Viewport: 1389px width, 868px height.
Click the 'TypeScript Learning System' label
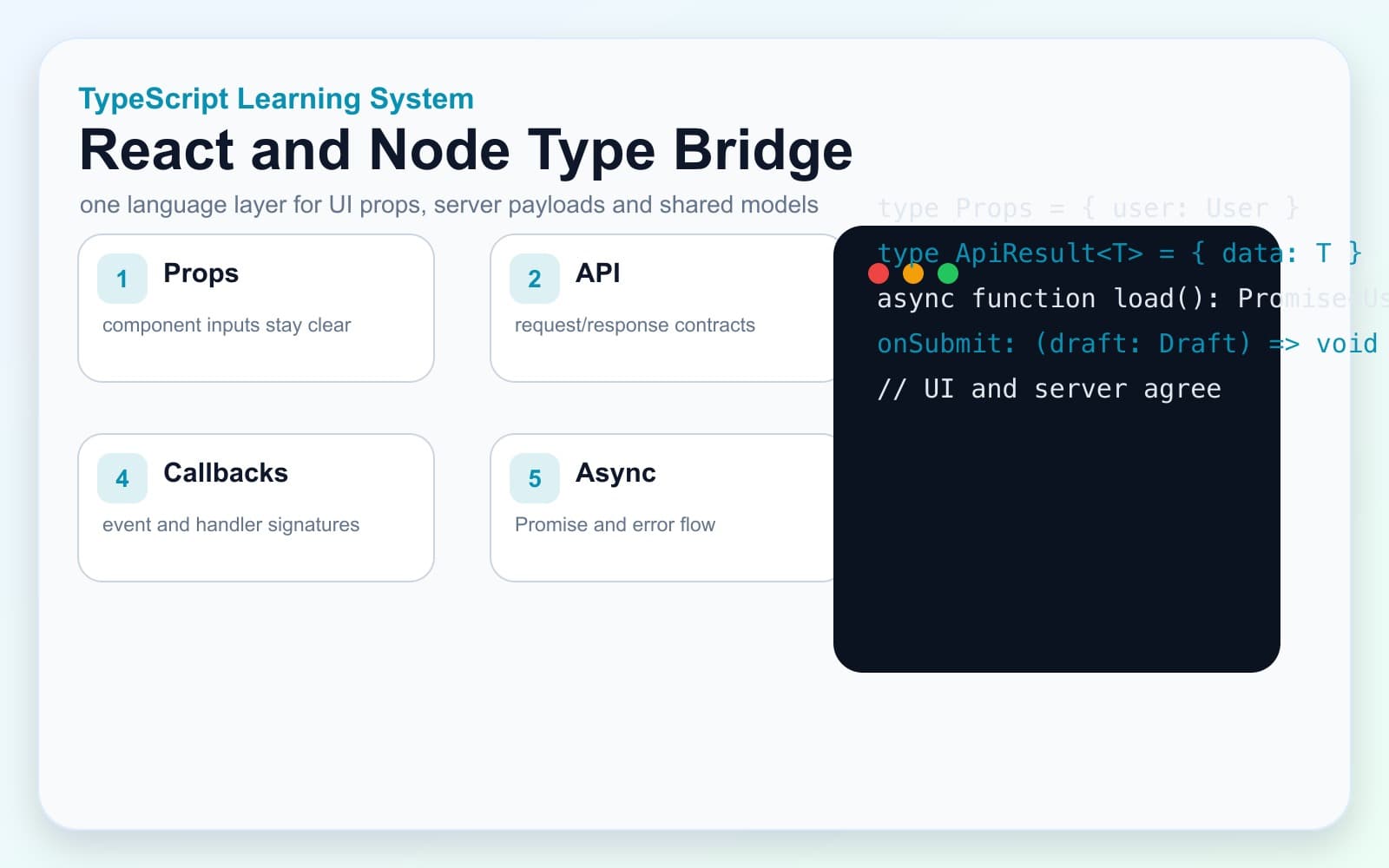(276, 99)
